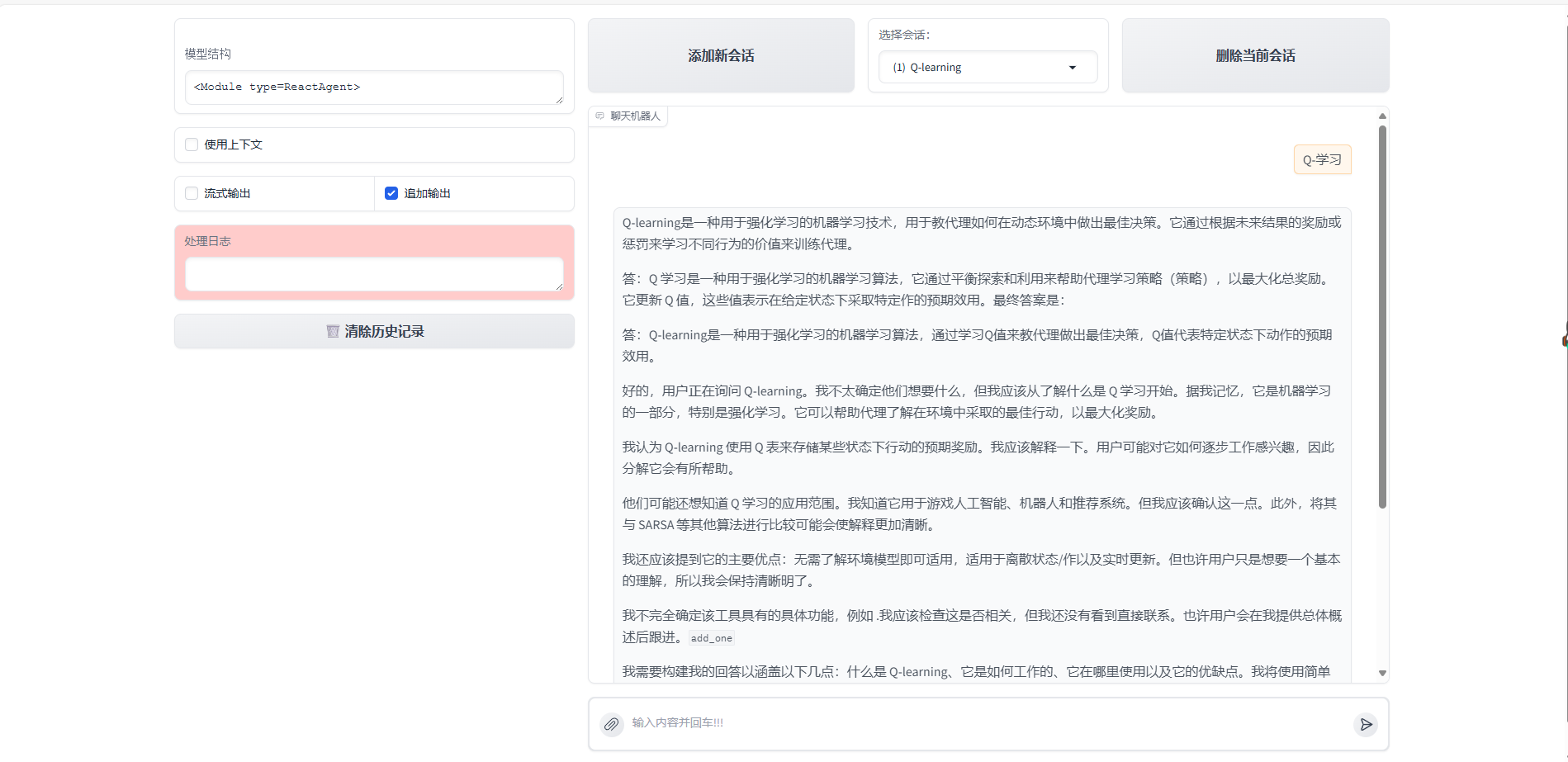Click the add_one code tag in chat

pyautogui.click(x=711, y=637)
